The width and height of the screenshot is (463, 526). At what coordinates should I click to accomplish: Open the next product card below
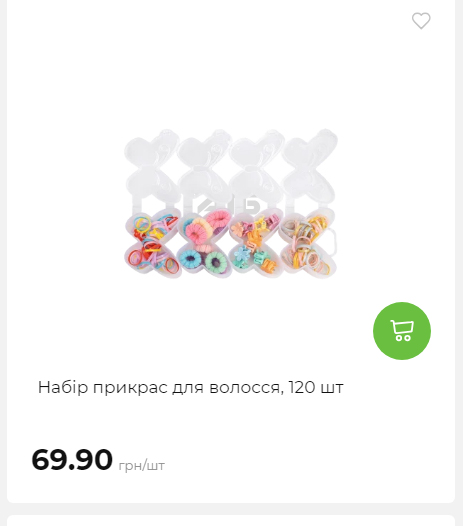pyautogui.click(x=231, y=521)
